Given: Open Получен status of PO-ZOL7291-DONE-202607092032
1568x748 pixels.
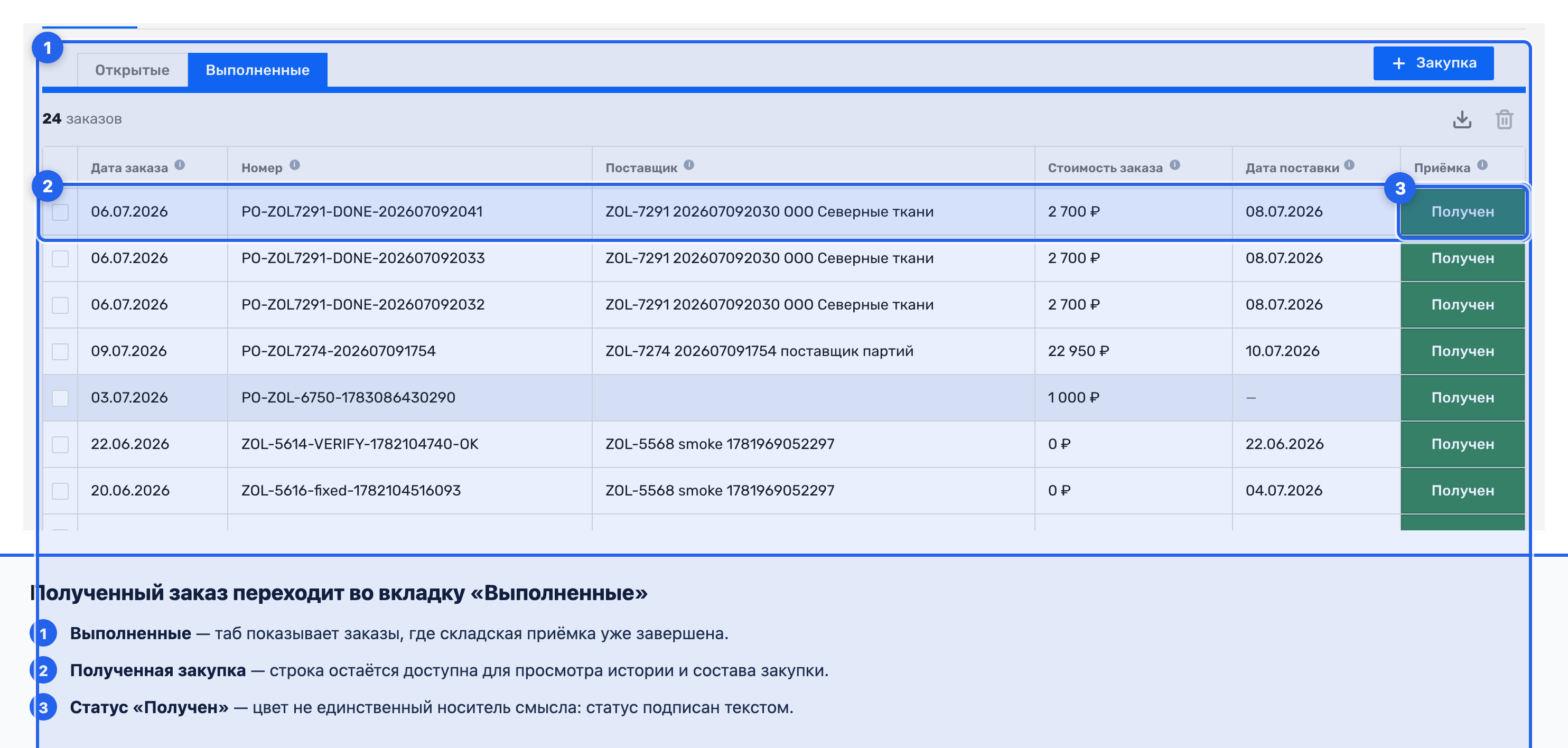Looking at the screenshot, I should [1462, 305].
